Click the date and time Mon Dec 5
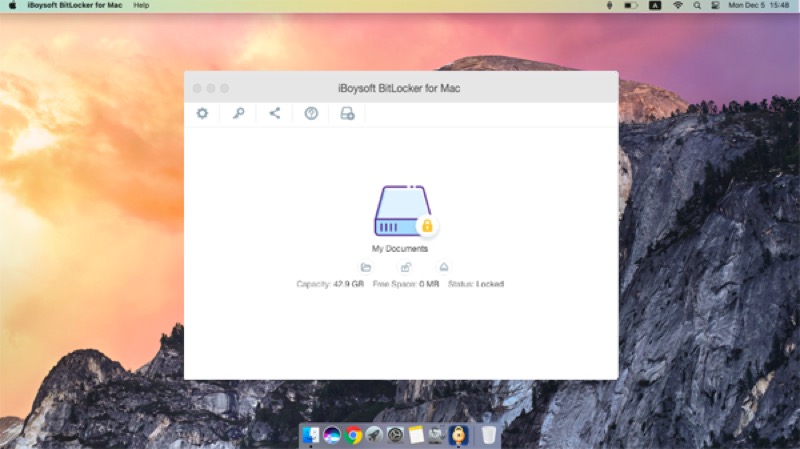The image size is (800, 449). pyautogui.click(x=759, y=5)
